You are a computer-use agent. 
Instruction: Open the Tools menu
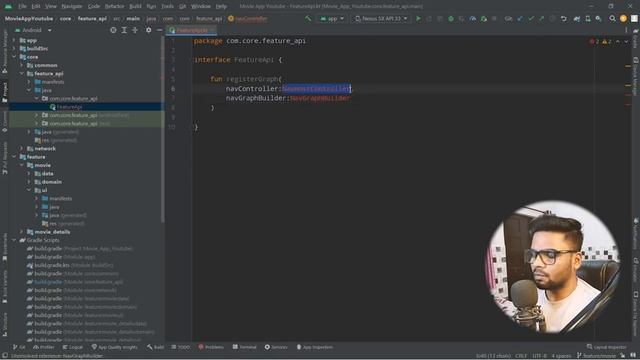point(167,6)
